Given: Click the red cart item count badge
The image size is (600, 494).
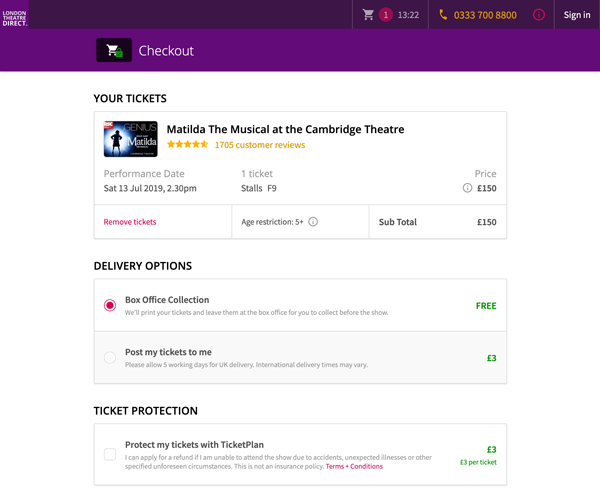Looking at the screenshot, I should click(386, 15).
